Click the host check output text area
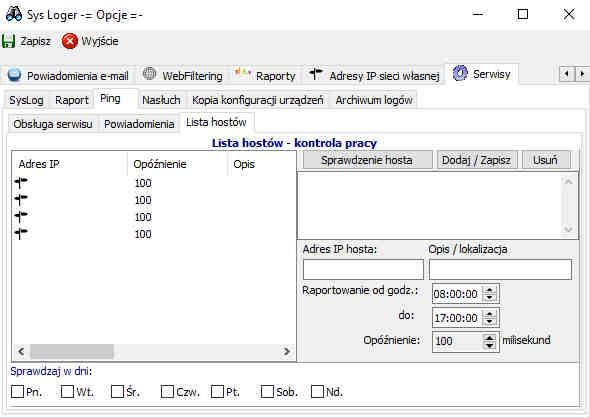The image size is (590, 418). click(430, 205)
